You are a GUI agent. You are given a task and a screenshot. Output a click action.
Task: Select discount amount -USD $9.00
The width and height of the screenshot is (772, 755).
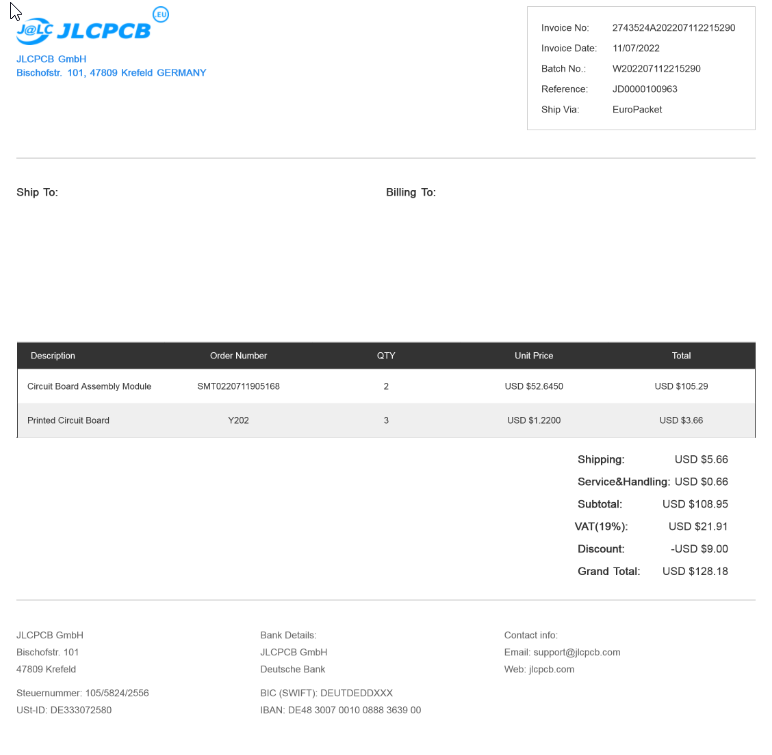[699, 549]
